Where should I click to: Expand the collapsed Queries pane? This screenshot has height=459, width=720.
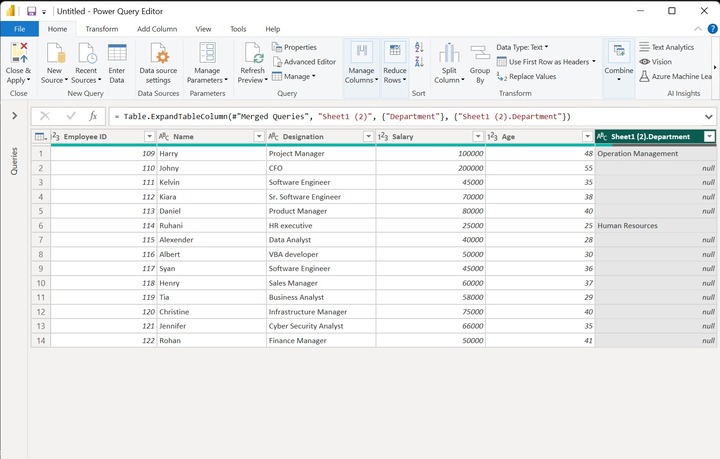pos(14,116)
